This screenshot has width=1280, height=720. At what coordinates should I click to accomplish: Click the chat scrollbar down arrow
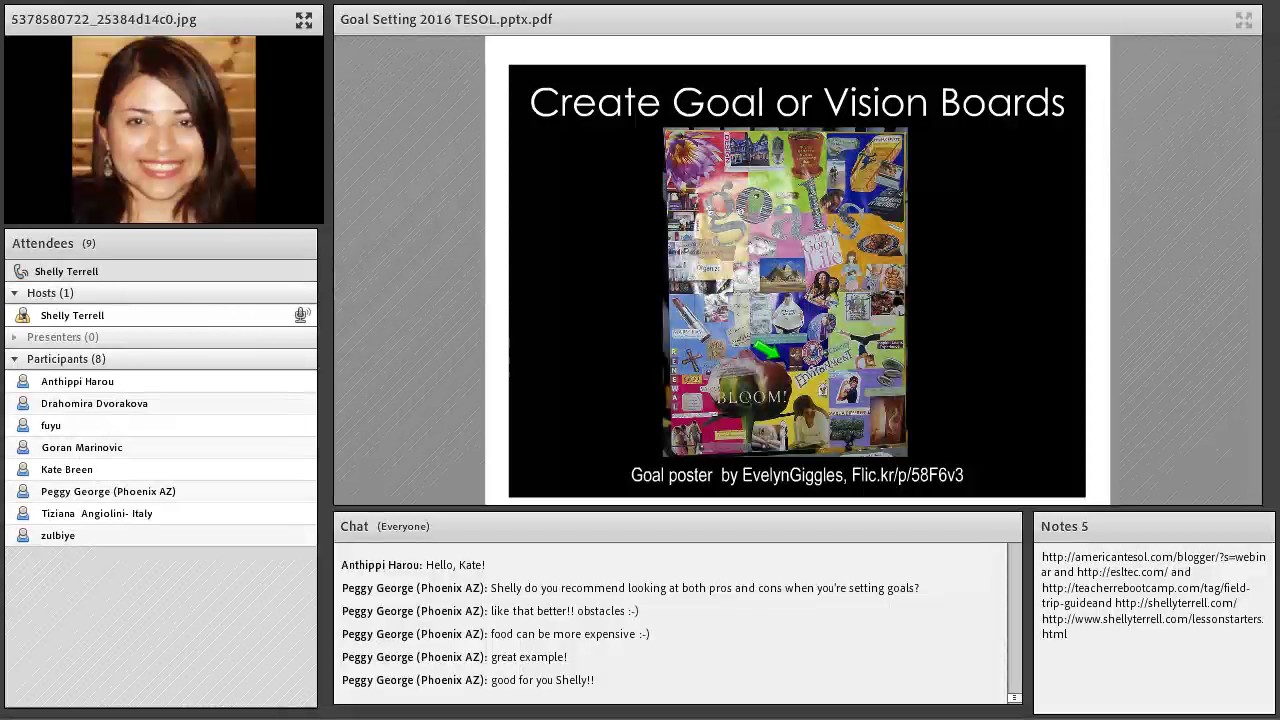coord(1014,698)
